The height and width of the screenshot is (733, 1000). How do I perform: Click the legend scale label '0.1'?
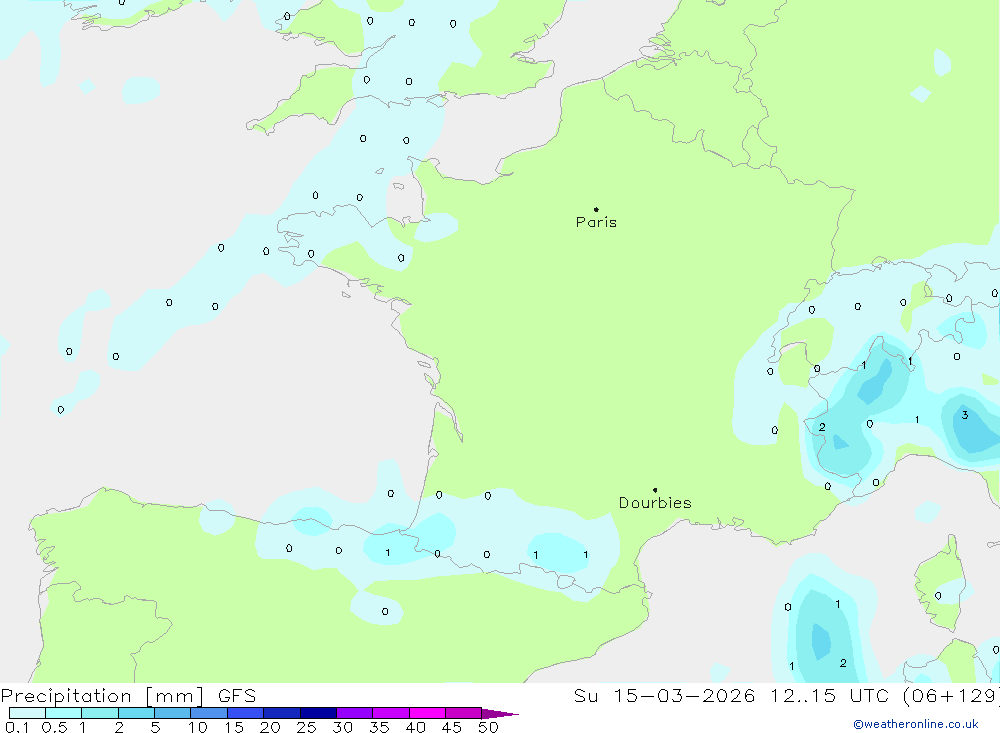(17, 727)
